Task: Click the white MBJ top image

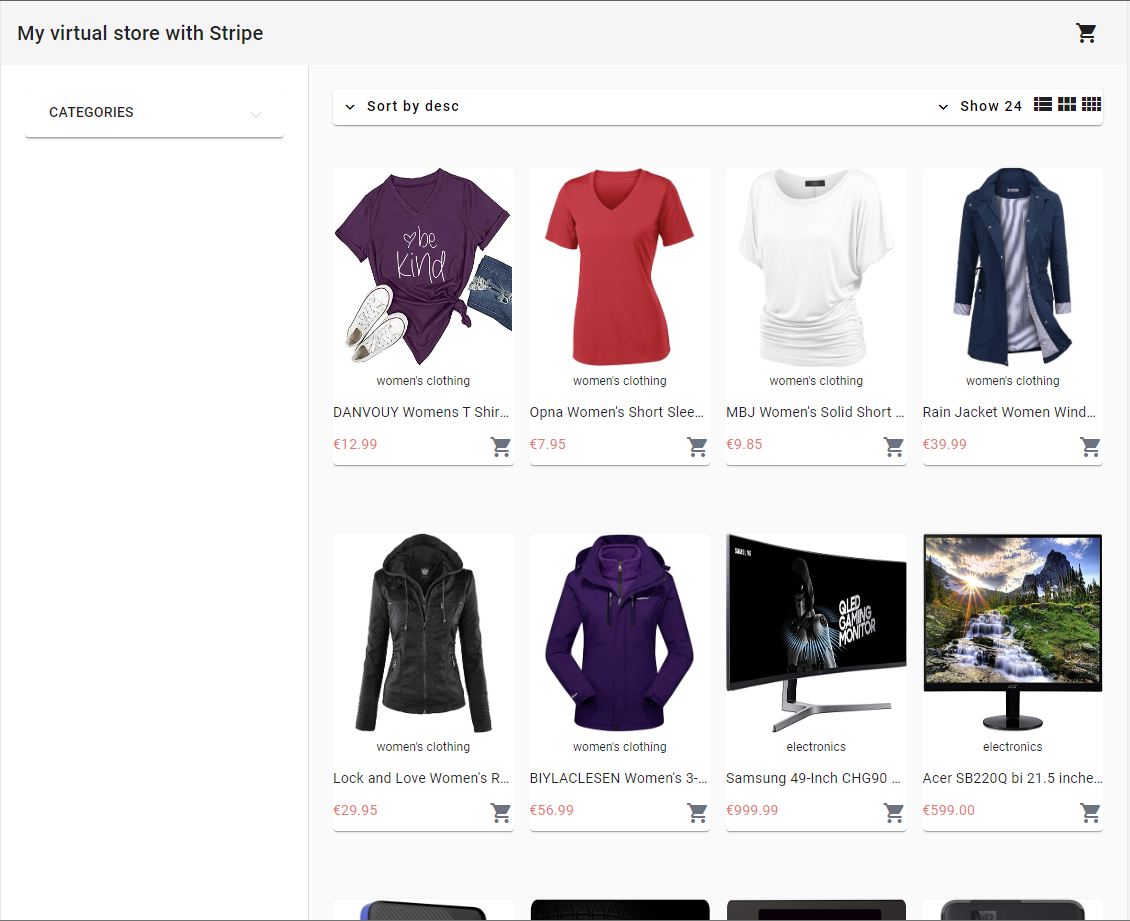Action: coord(816,266)
